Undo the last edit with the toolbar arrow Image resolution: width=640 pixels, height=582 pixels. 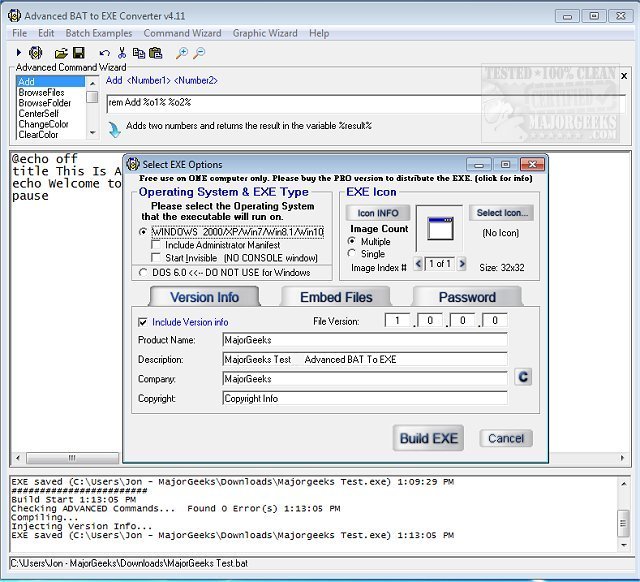pyautogui.click(x=104, y=53)
